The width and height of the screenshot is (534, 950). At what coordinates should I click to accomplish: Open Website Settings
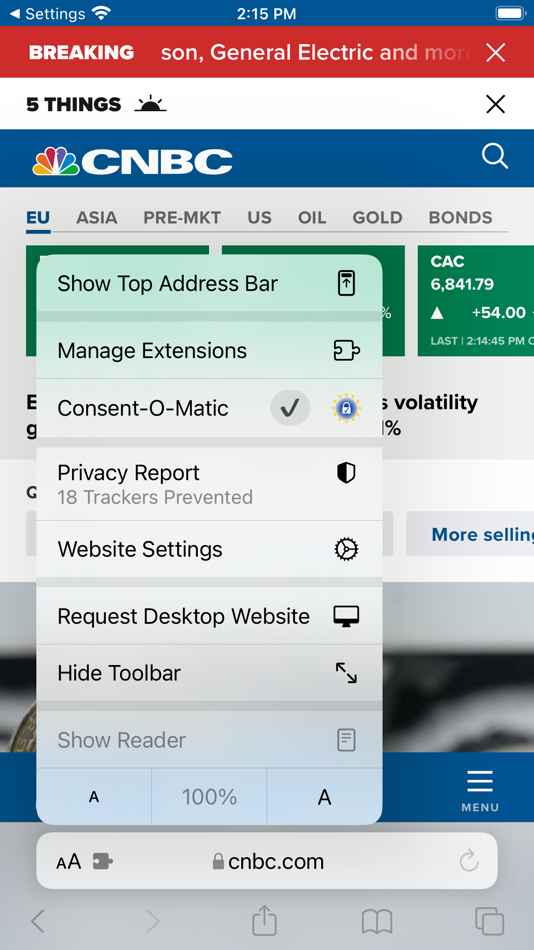[x=209, y=549]
